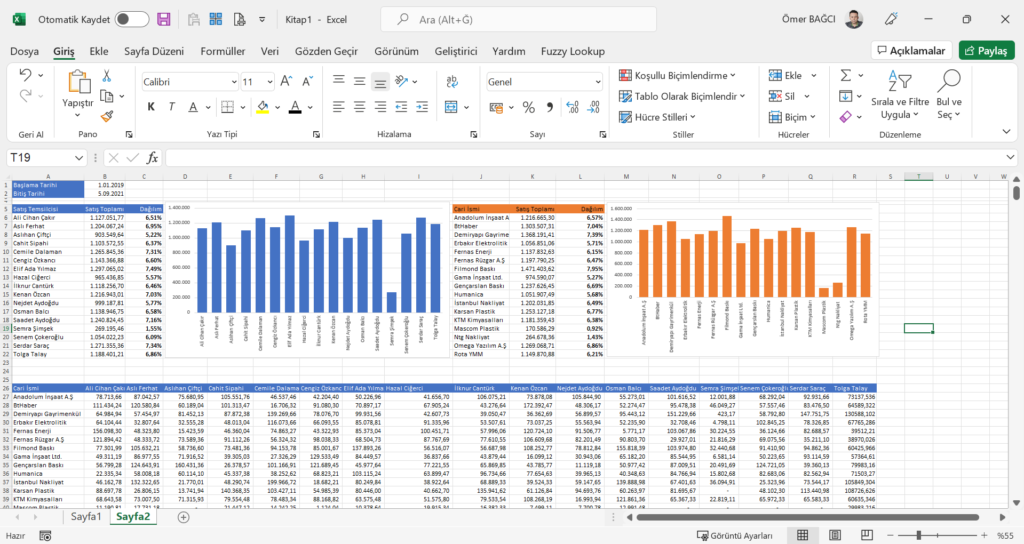Click the Undo (Geri Al) arrow icon
Viewport: 1024px width, 544px height.
25,75
